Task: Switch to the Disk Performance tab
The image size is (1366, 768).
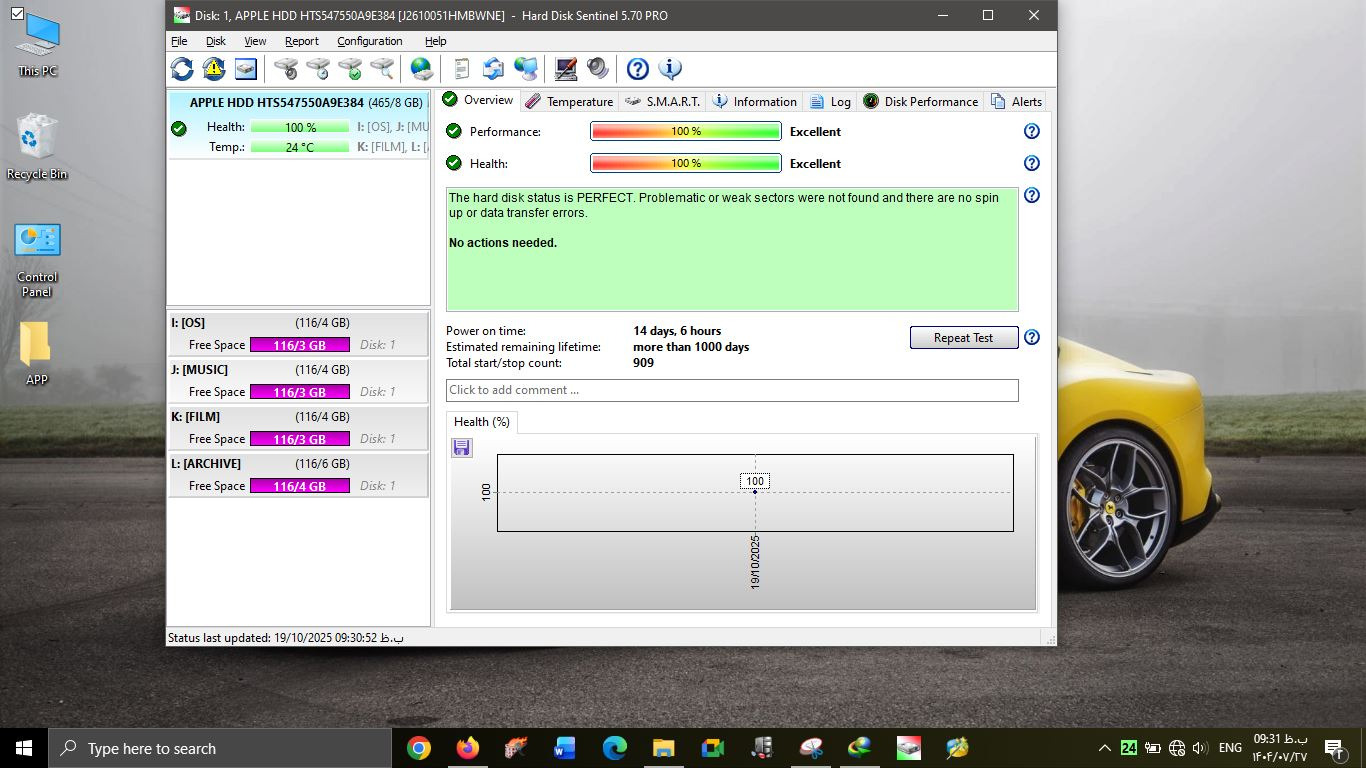Action: (920, 101)
